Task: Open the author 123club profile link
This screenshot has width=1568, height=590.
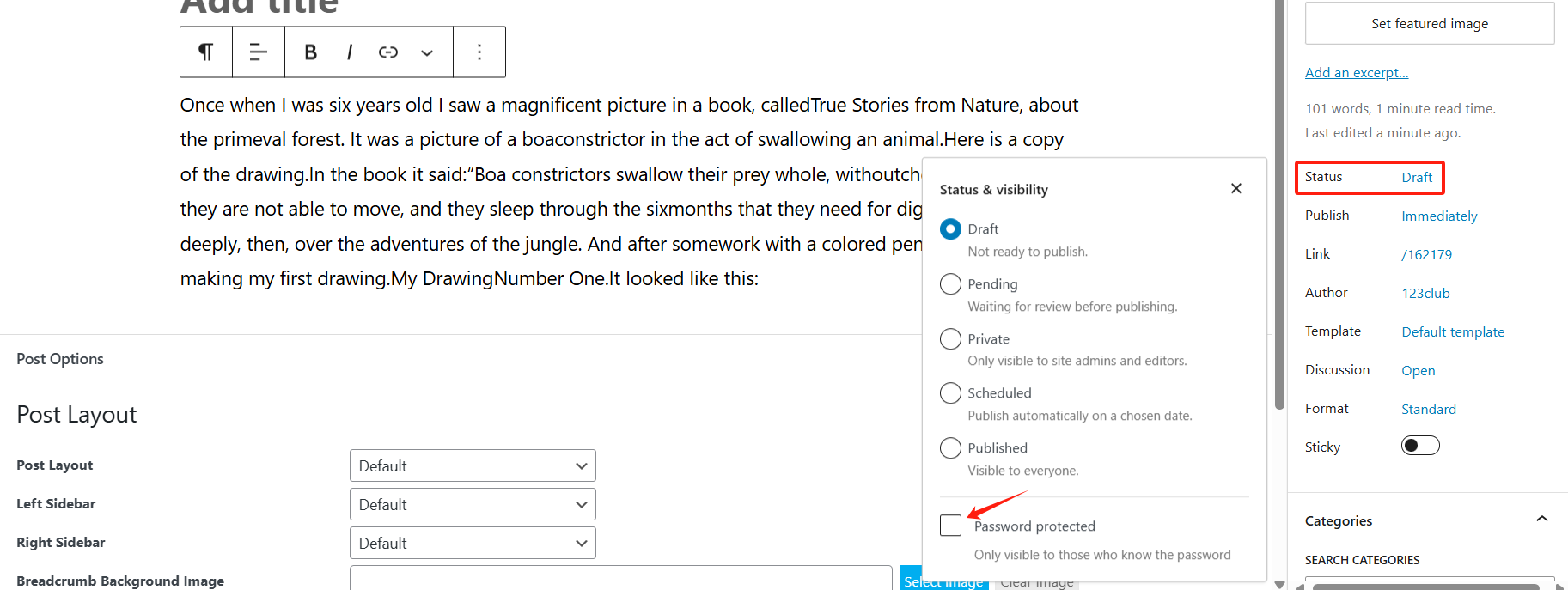Action: coord(1425,293)
